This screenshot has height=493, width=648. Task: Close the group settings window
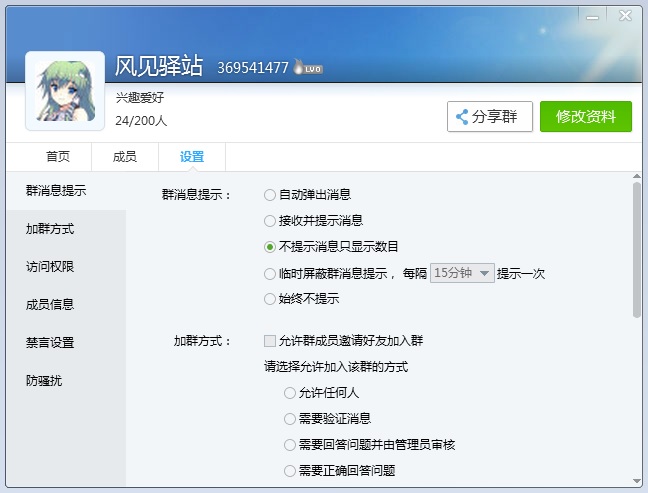click(625, 16)
